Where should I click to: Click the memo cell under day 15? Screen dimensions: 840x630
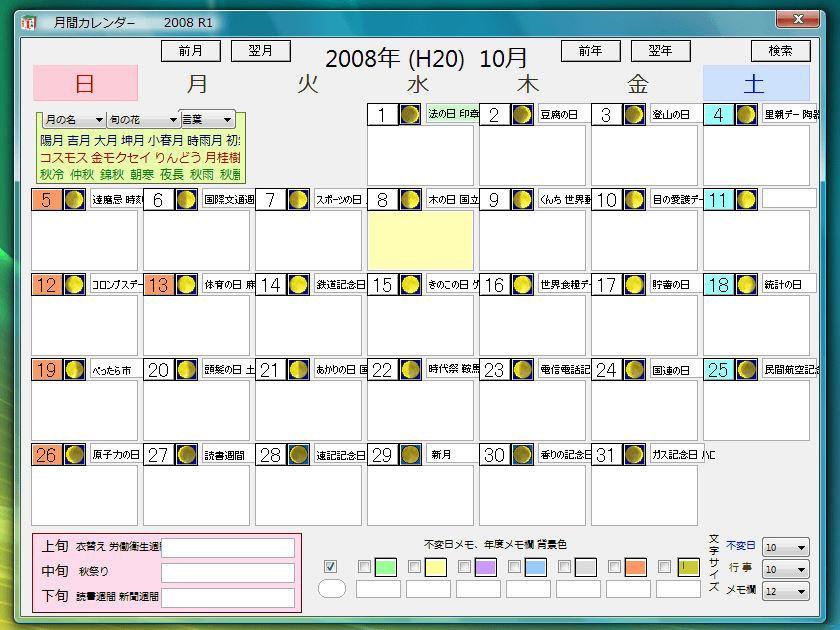click(x=421, y=325)
